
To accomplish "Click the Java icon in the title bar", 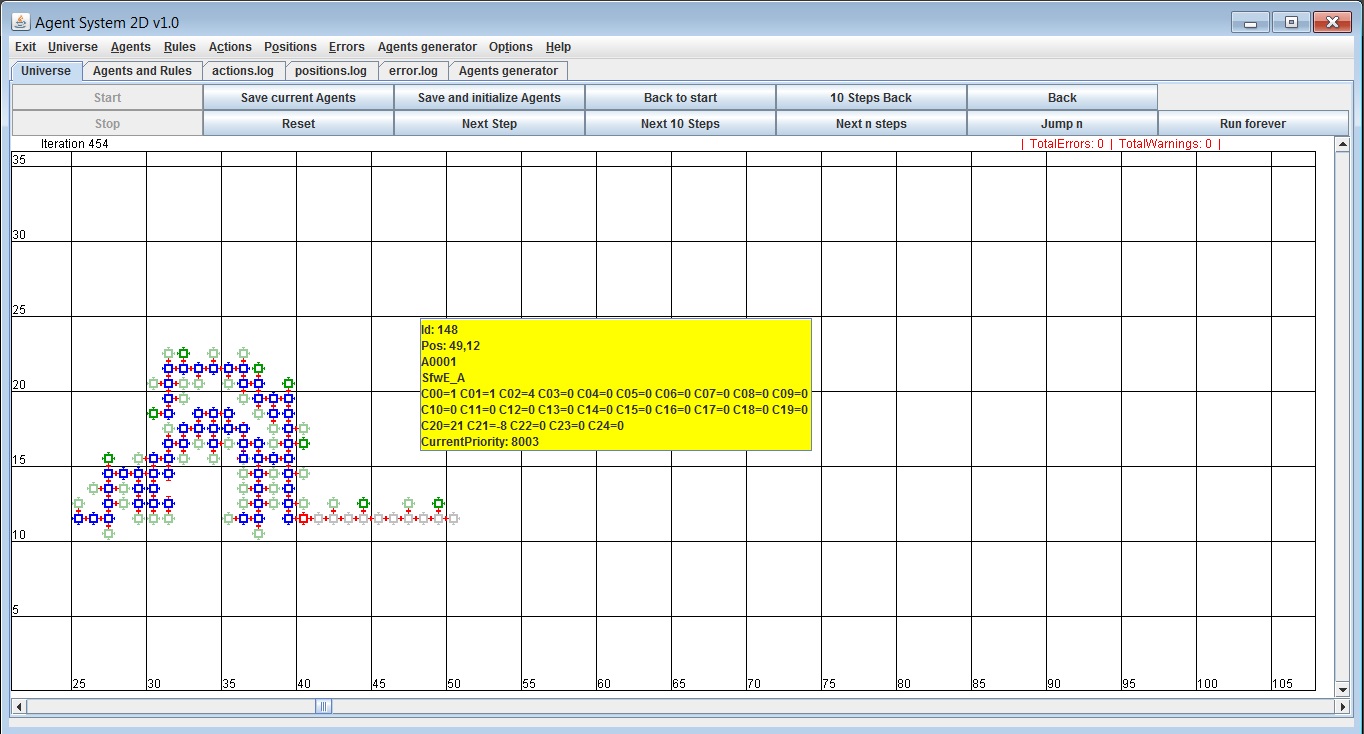I will (x=20, y=22).
